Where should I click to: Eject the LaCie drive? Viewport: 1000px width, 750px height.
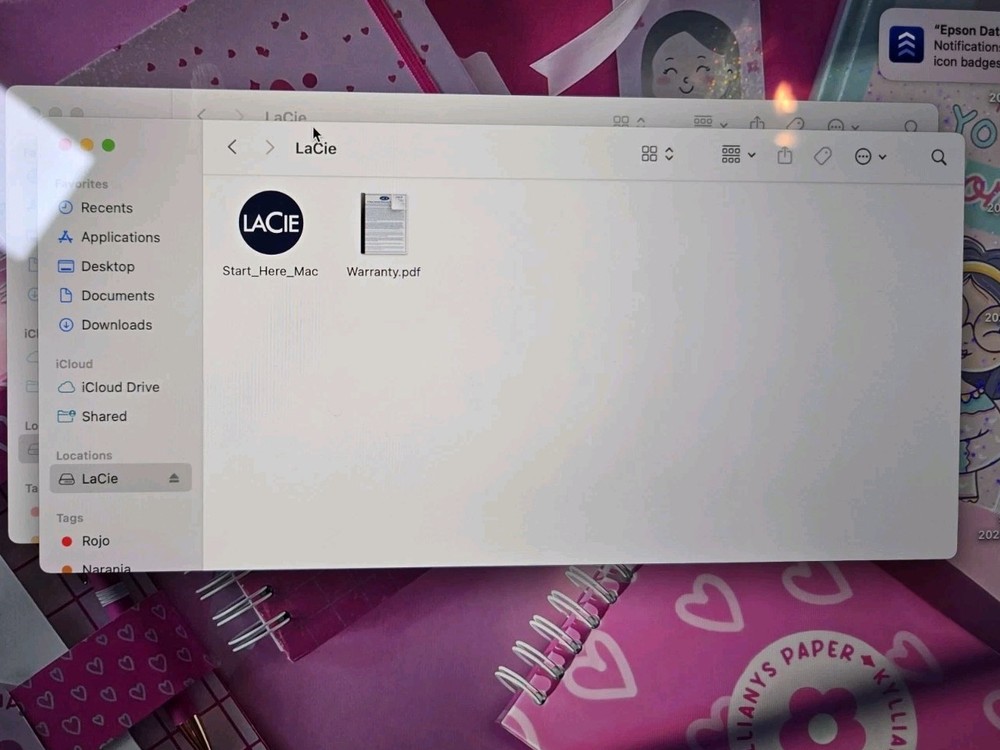tap(174, 478)
